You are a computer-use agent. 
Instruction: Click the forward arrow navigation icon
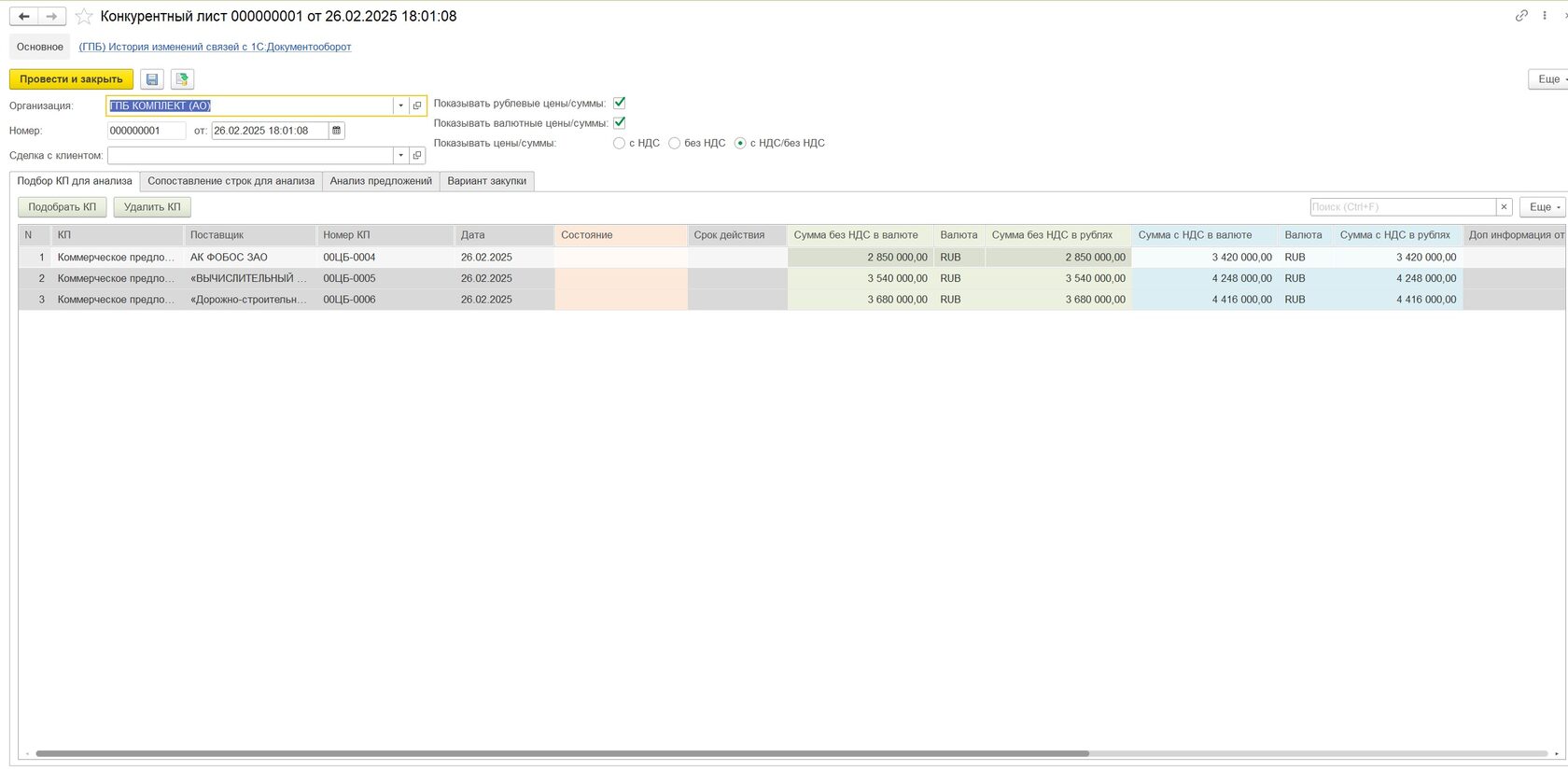click(52, 17)
